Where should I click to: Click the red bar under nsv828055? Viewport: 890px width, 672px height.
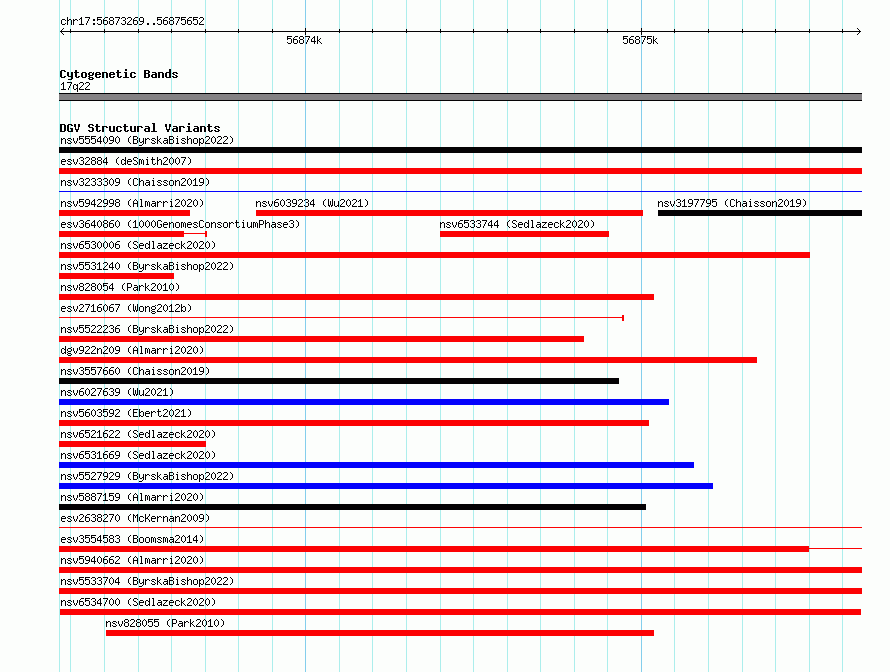pos(380,633)
